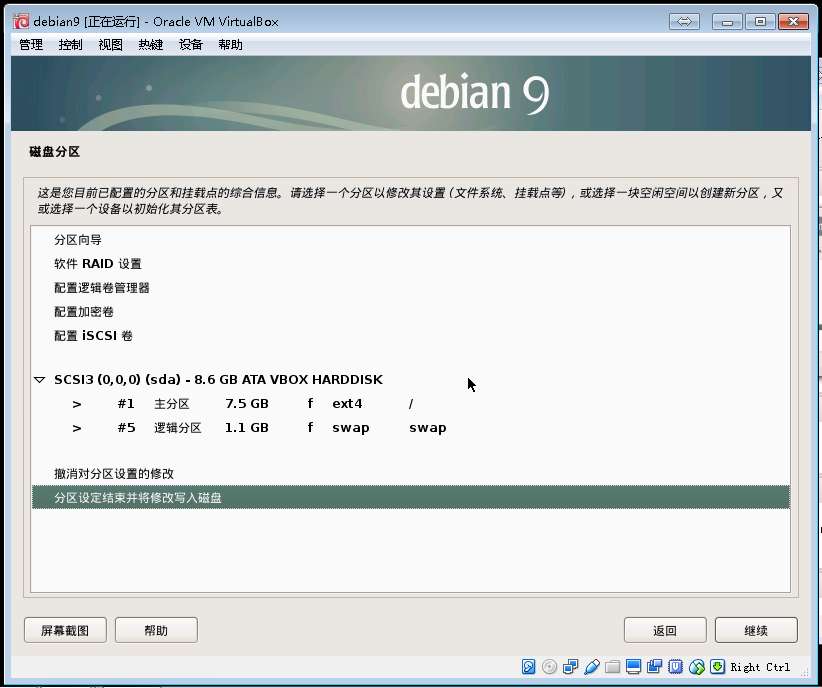822x688 pixels.
Task: Open the network adapter status icon
Action: tap(570, 666)
